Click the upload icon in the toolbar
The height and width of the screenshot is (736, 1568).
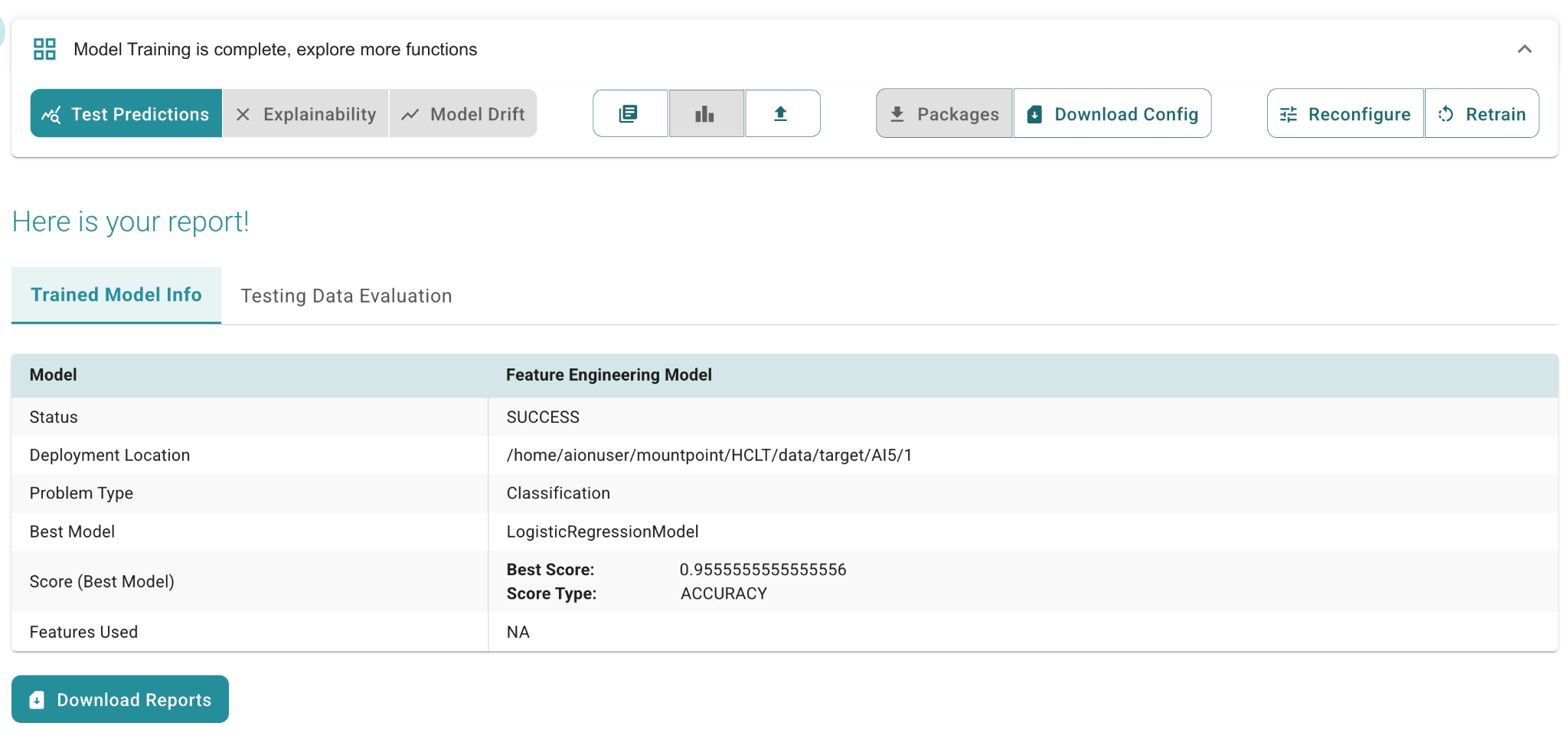pyautogui.click(x=782, y=113)
